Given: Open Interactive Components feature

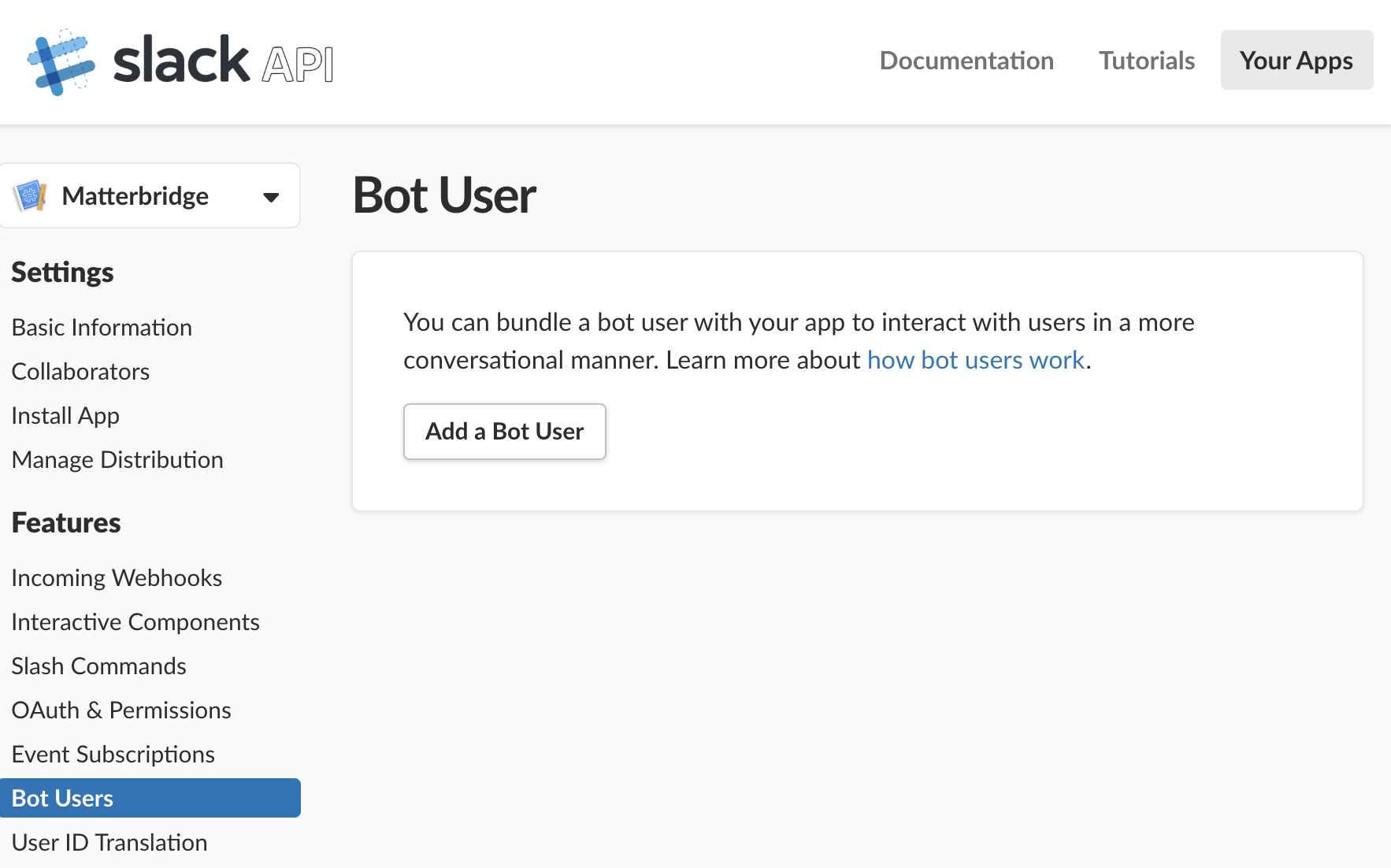Looking at the screenshot, I should 135,622.
